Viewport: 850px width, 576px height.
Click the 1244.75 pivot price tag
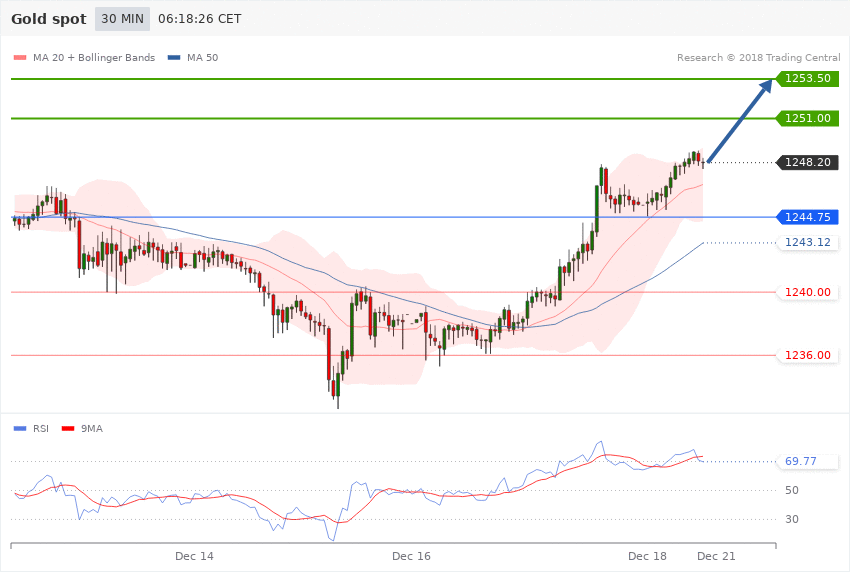click(808, 217)
